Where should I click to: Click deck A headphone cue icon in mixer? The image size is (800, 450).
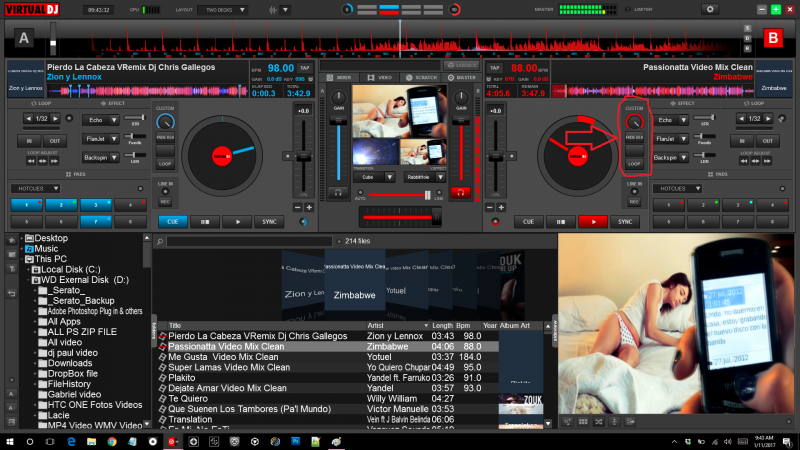click(x=338, y=193)
